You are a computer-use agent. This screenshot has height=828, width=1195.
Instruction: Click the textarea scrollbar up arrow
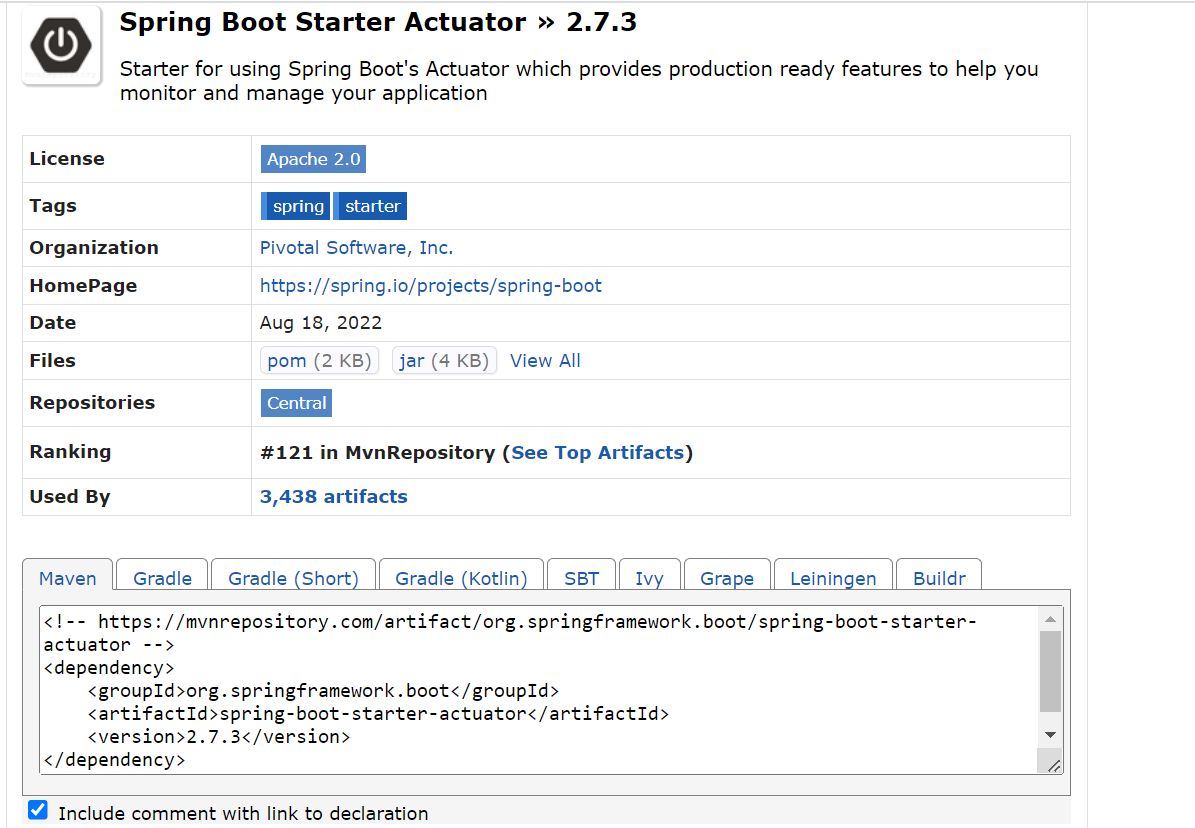1050,619
